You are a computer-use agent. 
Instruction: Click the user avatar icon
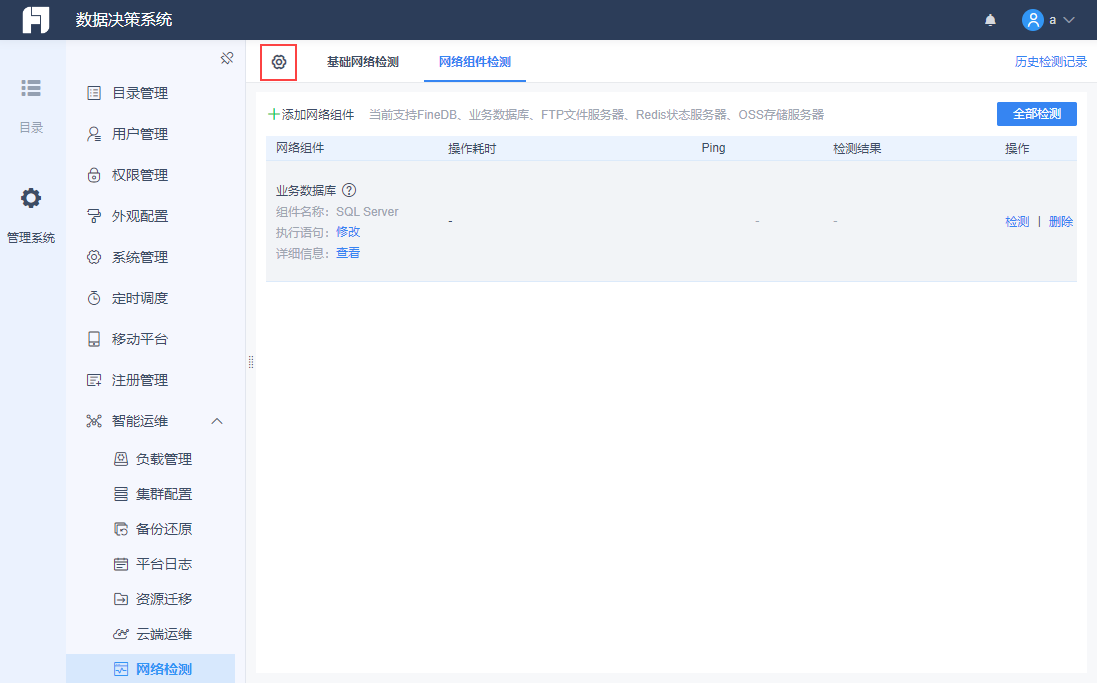pos(1033,20)
